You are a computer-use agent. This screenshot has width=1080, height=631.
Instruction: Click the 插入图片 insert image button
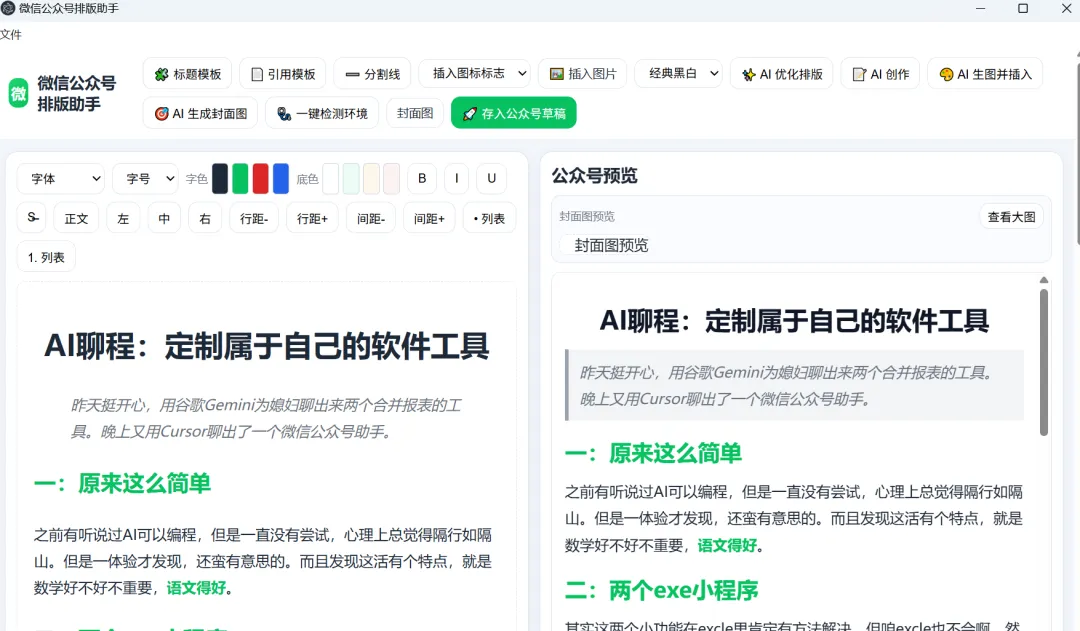point(583,74)
